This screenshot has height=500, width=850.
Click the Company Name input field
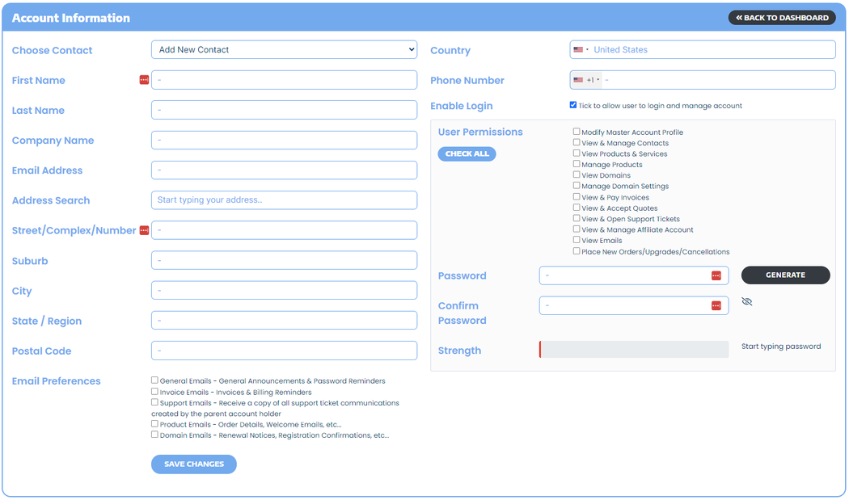click(285, 140)
